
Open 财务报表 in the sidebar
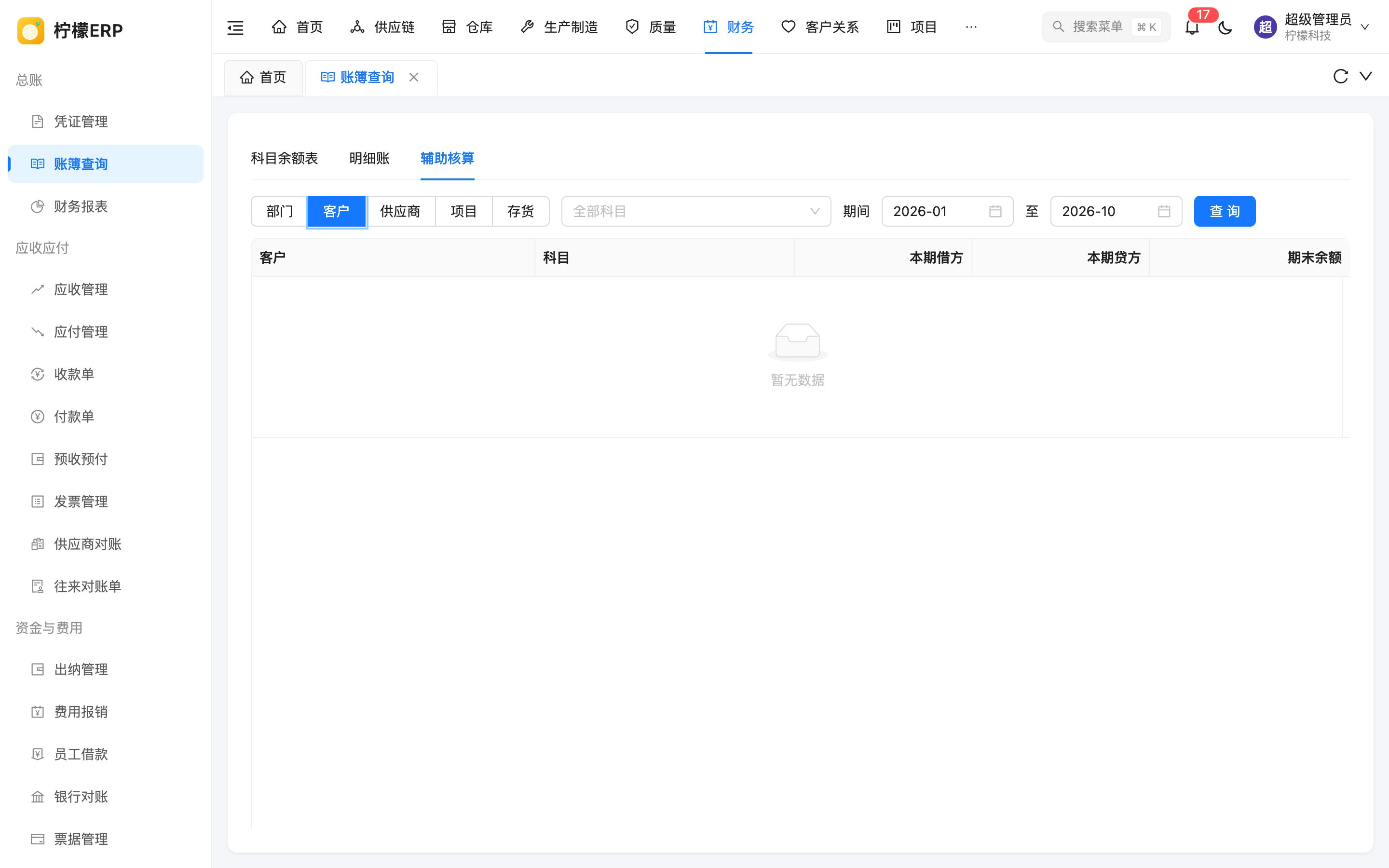click(106, 207)
